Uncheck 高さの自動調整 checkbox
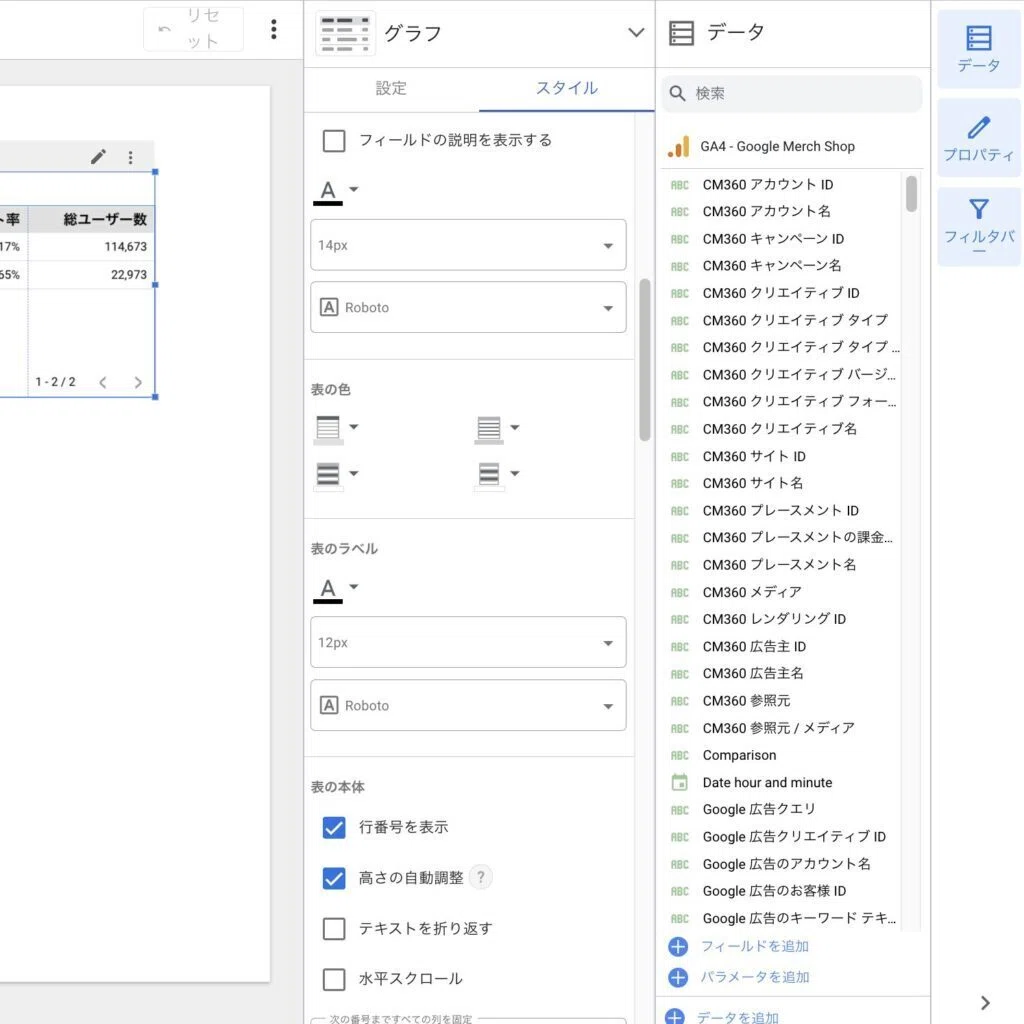Screen dimensions: 1024x1024 [x=334, y=878]
